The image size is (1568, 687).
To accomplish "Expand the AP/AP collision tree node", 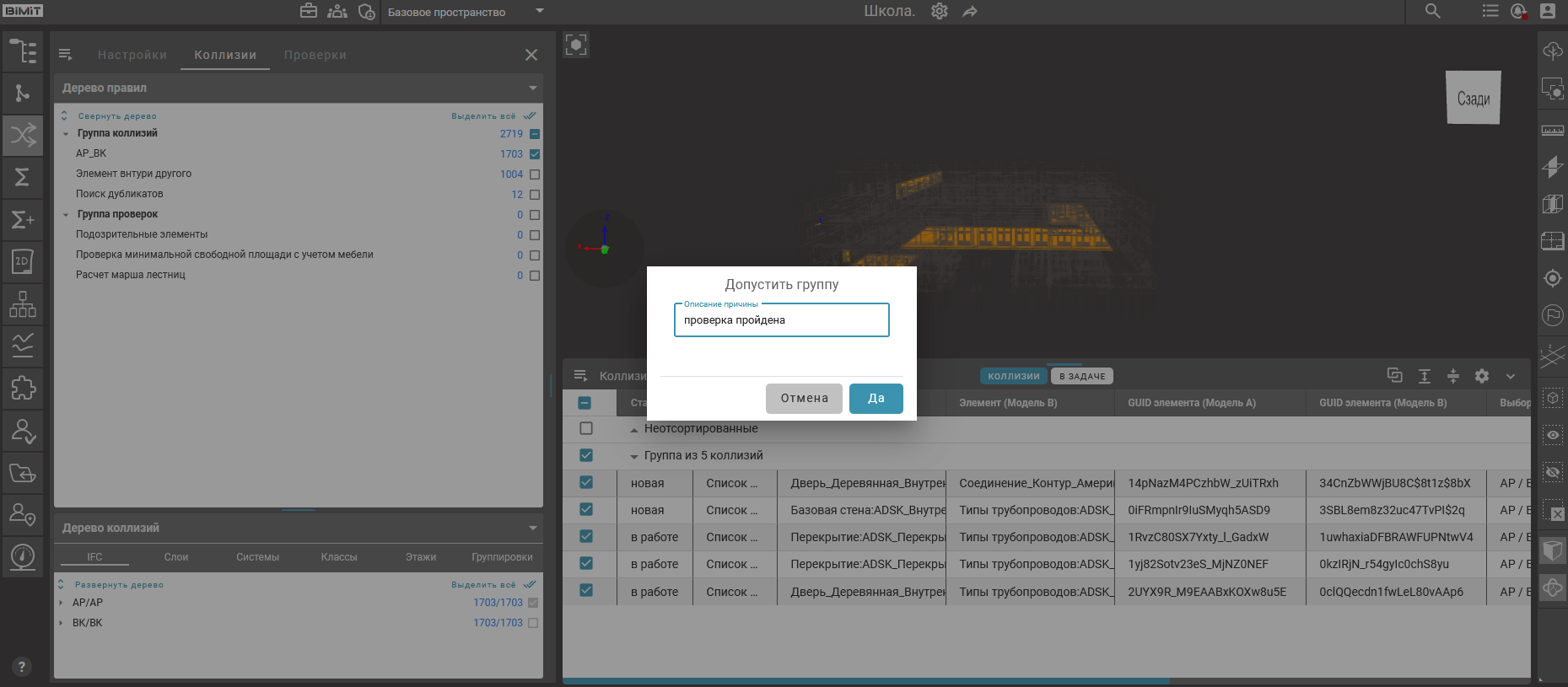I will [61, 603].
